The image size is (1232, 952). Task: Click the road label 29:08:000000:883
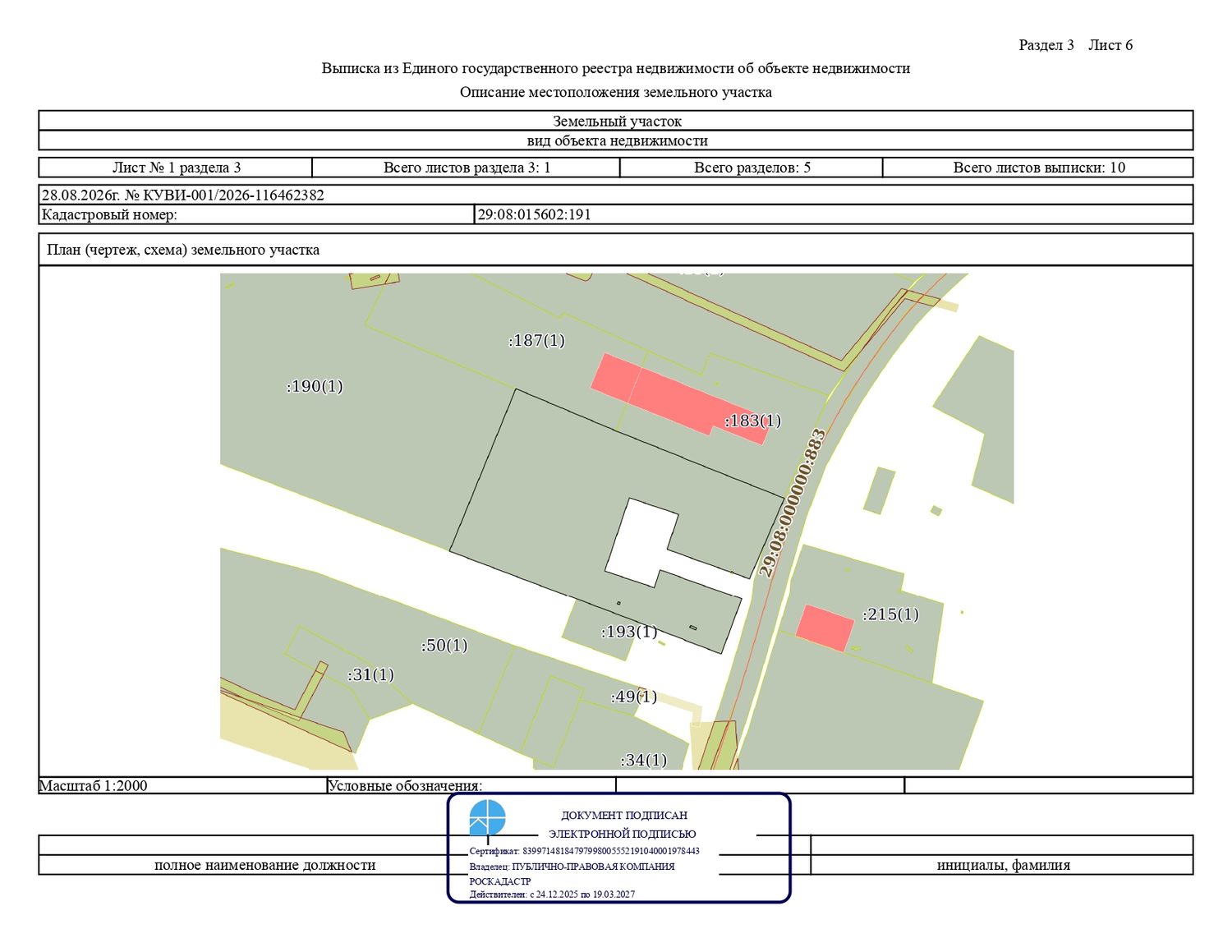pyautogui.click(x=792, y=504)
